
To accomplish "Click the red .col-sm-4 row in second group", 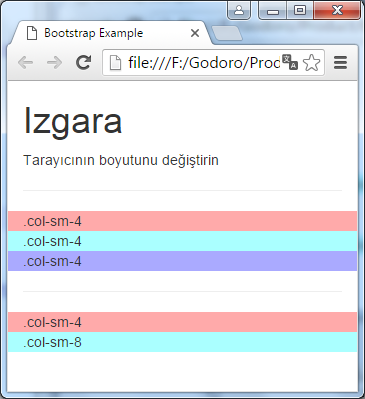I will [183, 322].
